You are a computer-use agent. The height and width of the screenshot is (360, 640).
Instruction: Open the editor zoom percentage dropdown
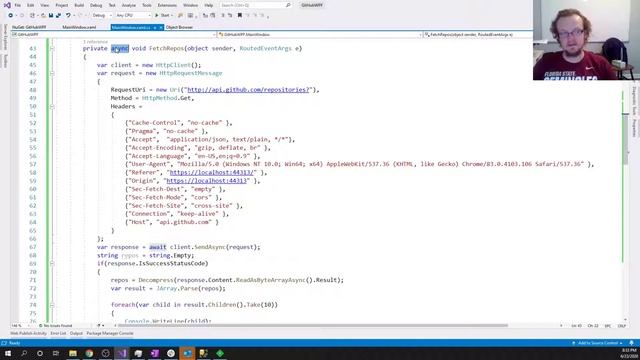click(20, 326)
